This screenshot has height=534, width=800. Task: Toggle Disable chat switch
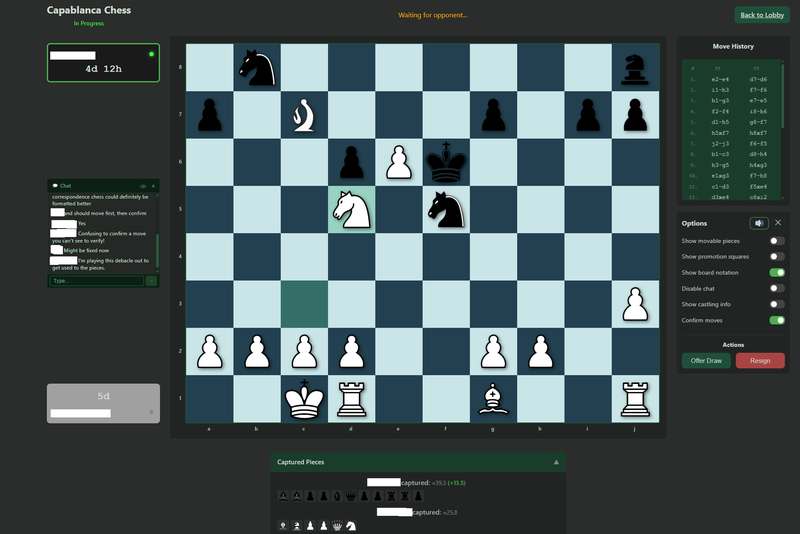pyautogui.click(x=777, y=288)
